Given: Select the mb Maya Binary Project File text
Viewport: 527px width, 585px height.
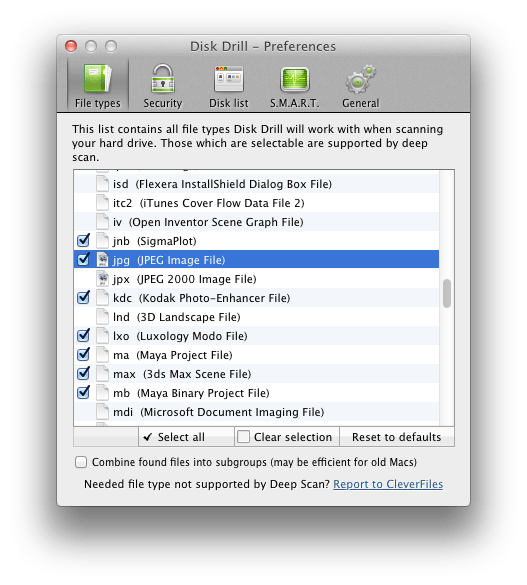Looking at the screenshot, I should point(191,393).
